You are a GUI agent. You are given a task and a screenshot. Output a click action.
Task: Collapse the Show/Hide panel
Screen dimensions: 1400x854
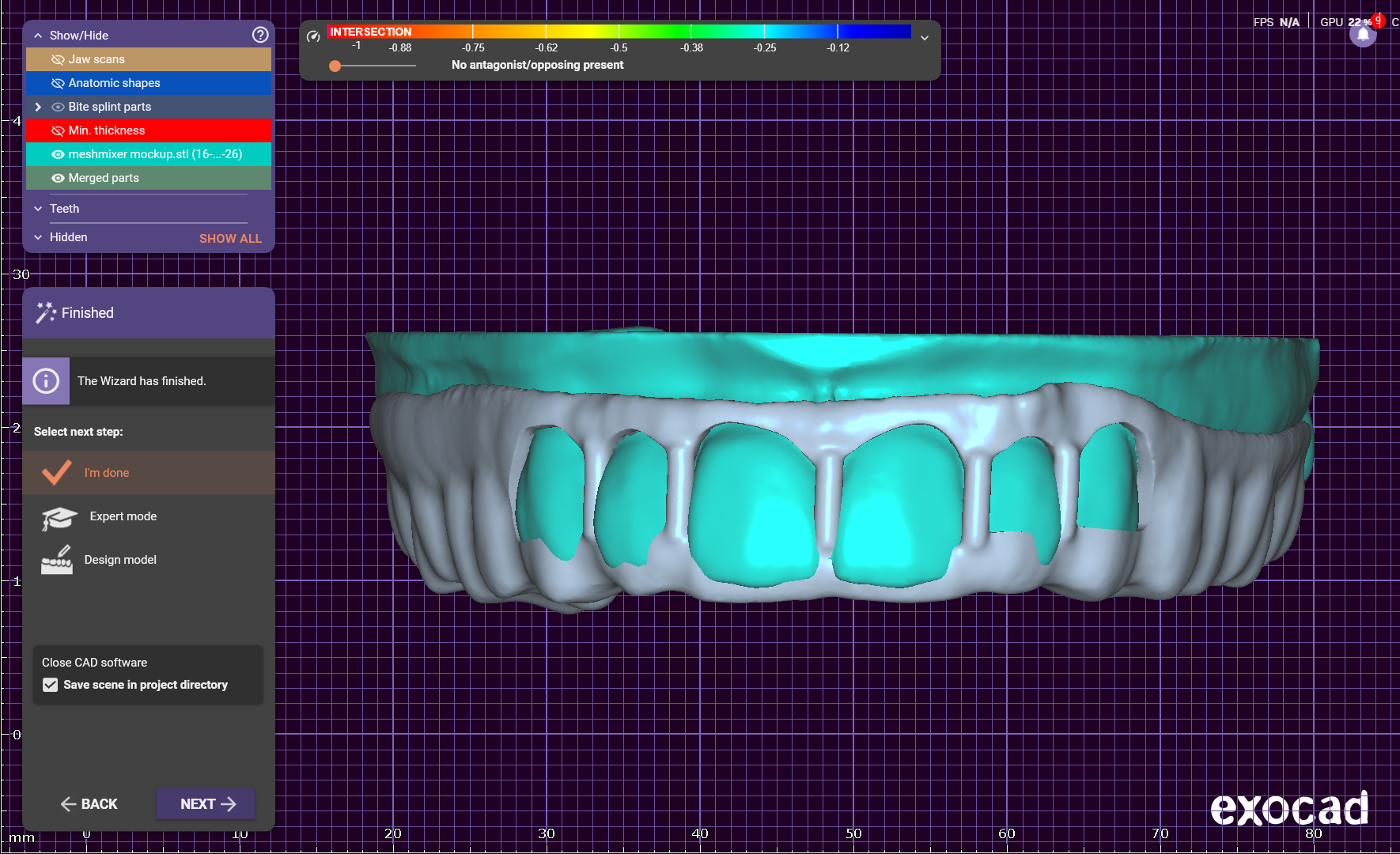point(38,36)
